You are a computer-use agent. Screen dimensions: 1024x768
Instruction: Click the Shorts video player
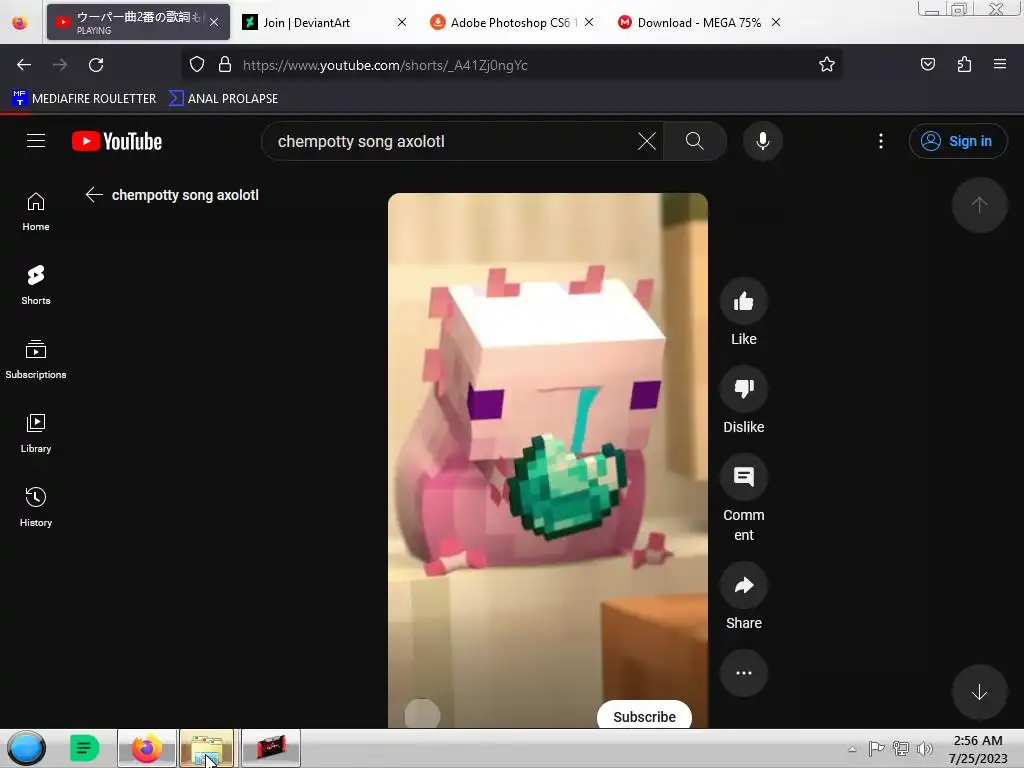pyautogui.click(x=547, y=460)
